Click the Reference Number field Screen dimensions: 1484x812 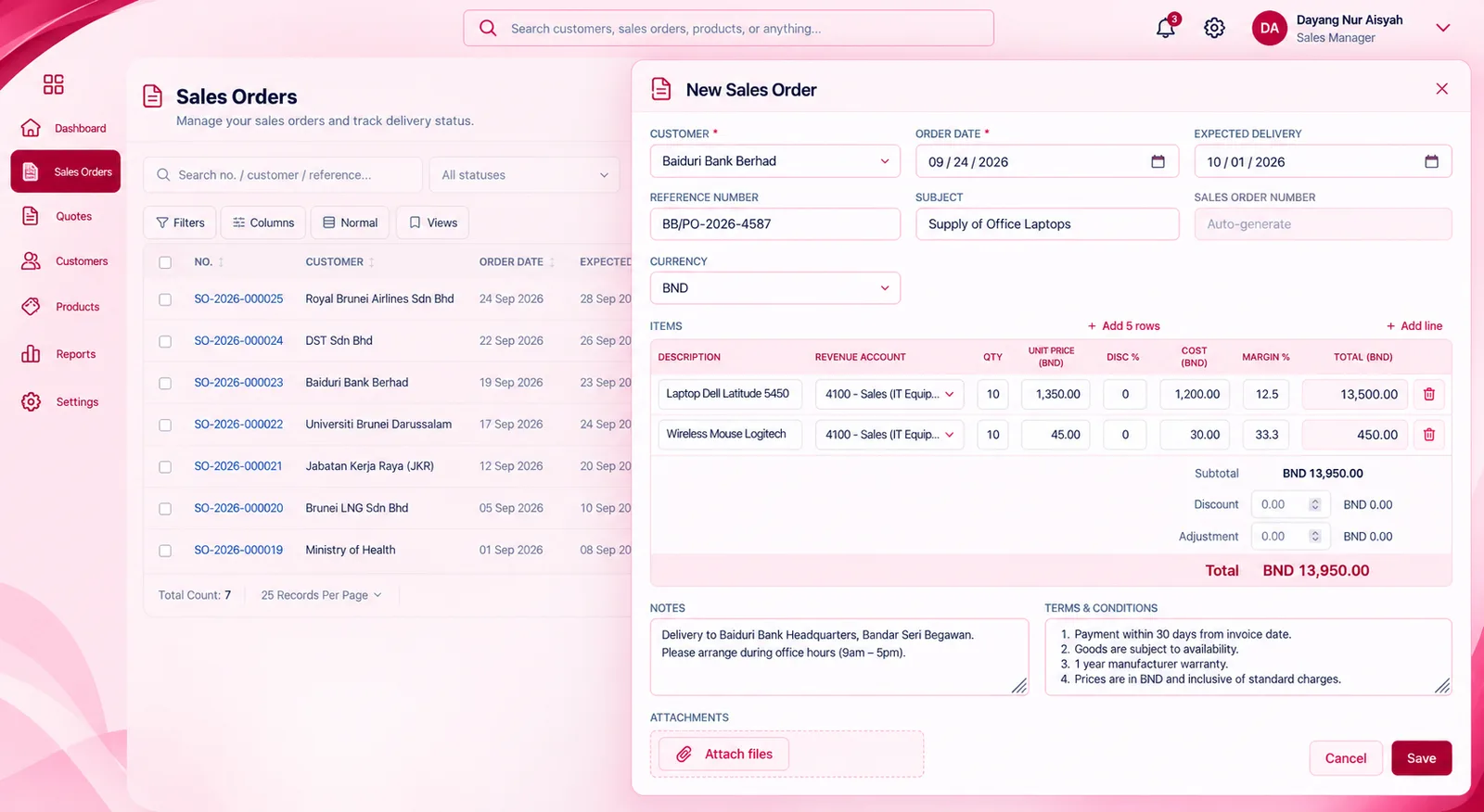[774, 224]
